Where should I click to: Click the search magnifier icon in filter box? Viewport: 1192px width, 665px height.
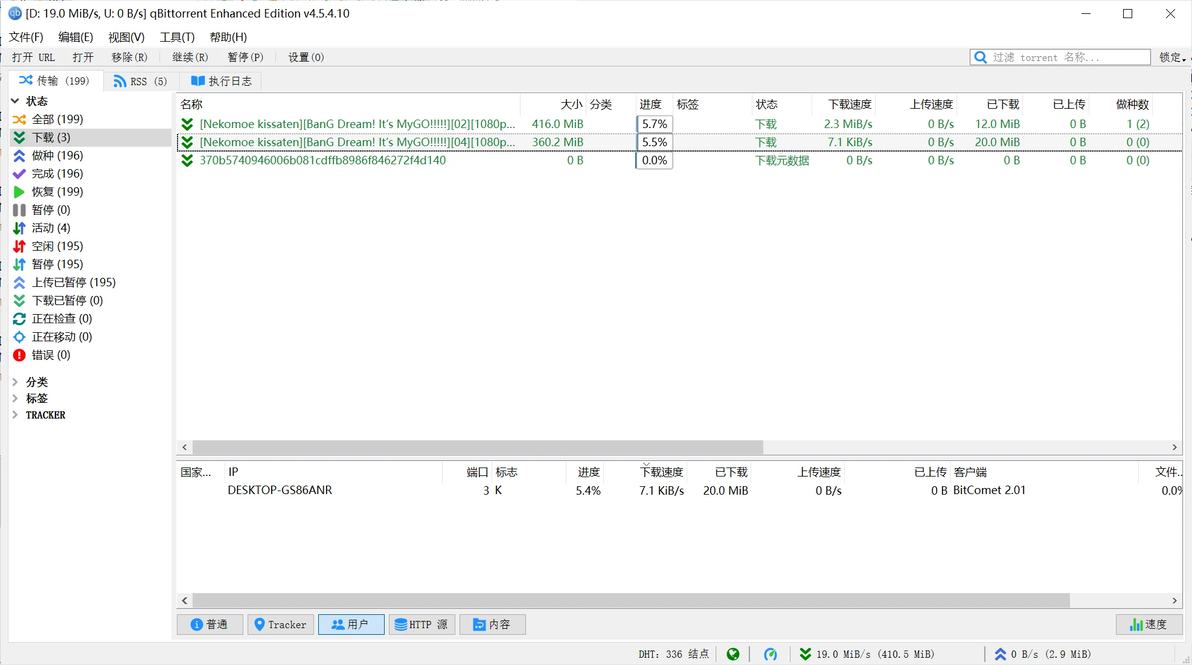[981, 57]
